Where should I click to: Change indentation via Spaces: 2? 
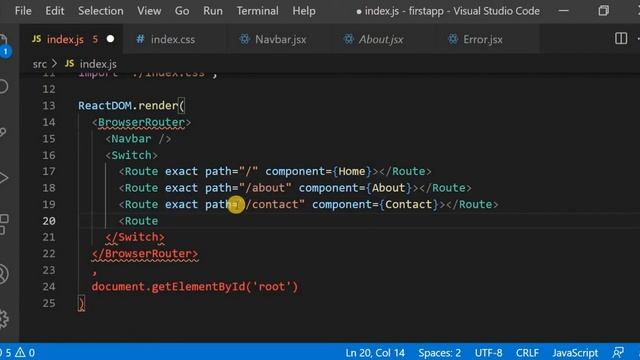click(440, 353)
